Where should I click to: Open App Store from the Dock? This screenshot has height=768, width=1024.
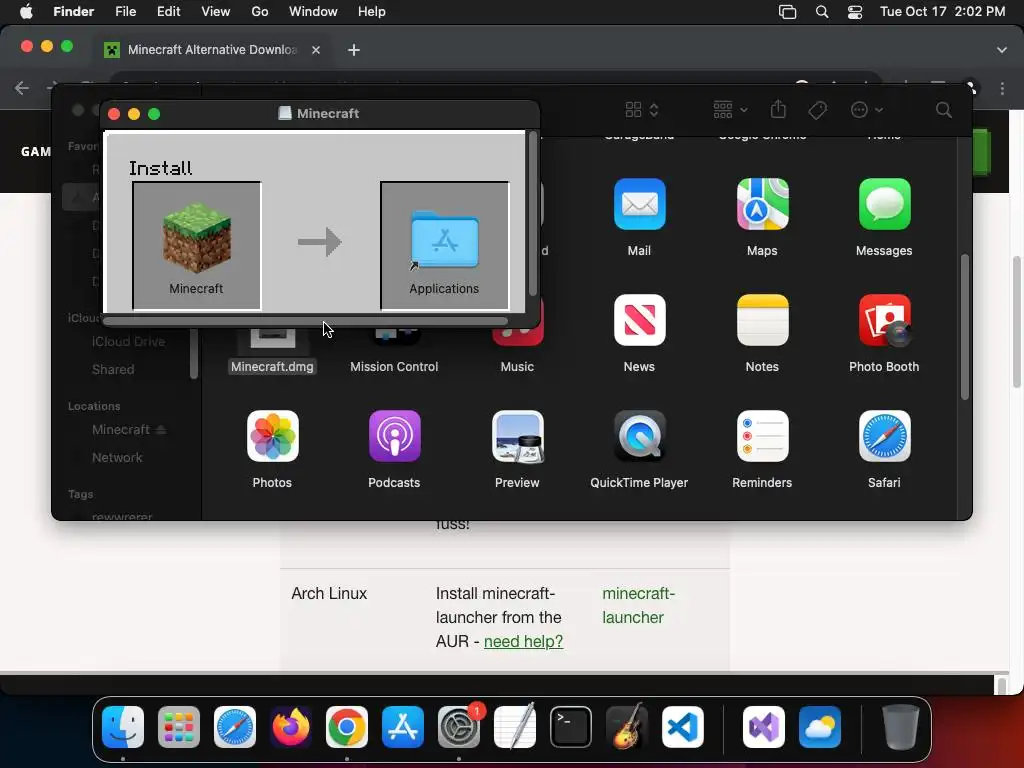pyautogui.click(x=403, y=727)
